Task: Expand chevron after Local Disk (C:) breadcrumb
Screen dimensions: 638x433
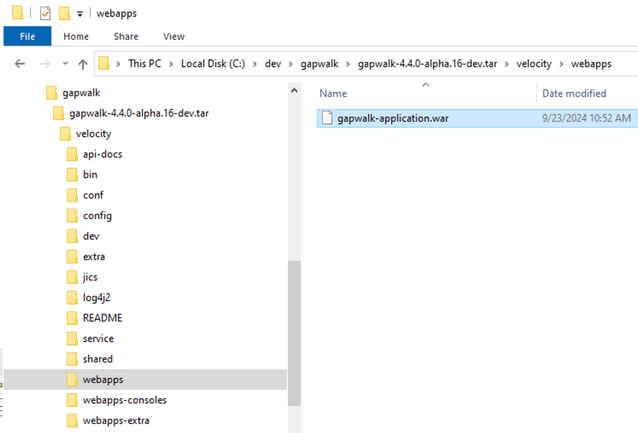Action: point(255,64)
